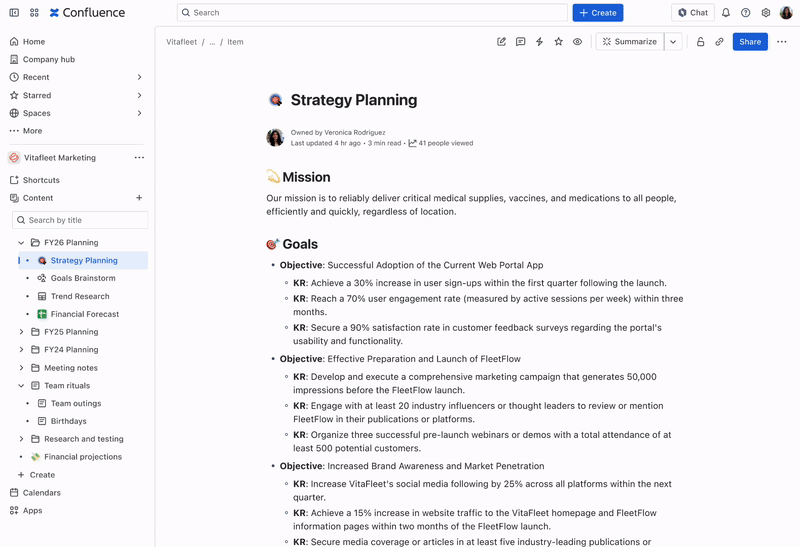
Task: Click the Summarize button
Action: pos(630,42)
